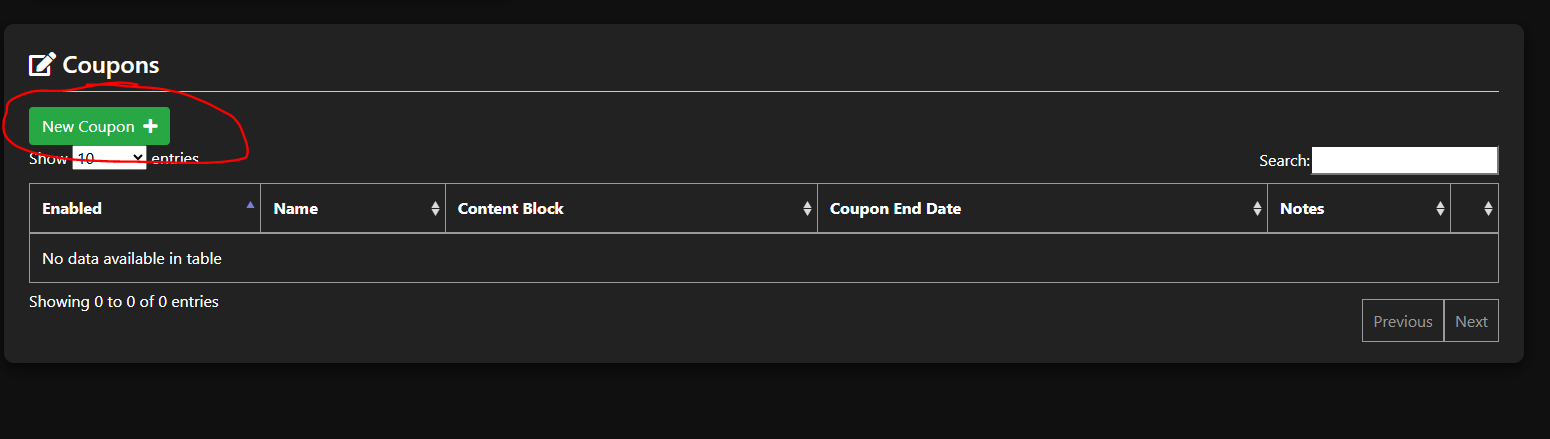Click the Name column sort arrows
Screen dimensions: 1550x439
(435, 209)
